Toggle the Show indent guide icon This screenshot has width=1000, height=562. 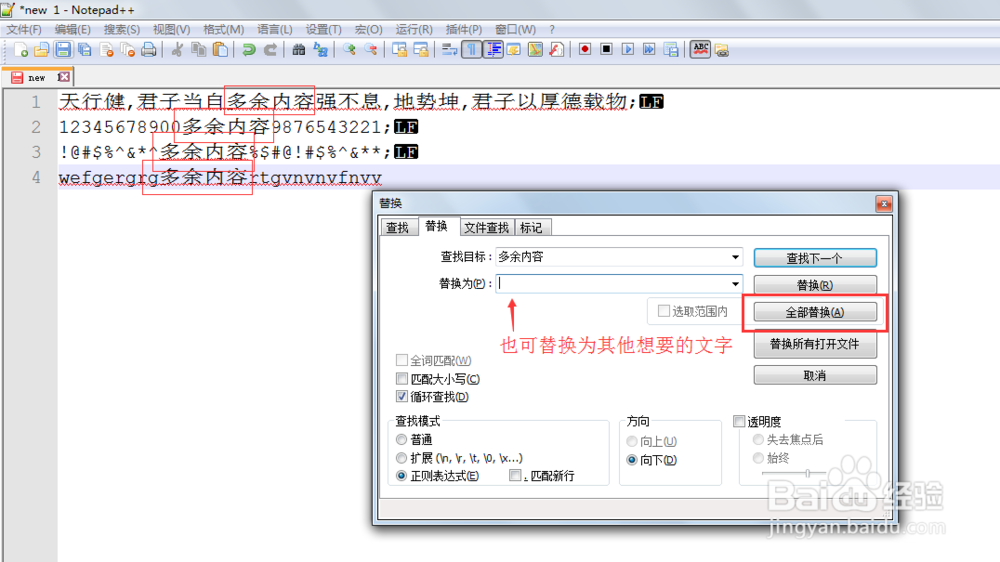pyautogui.click(x=493, y=50)
